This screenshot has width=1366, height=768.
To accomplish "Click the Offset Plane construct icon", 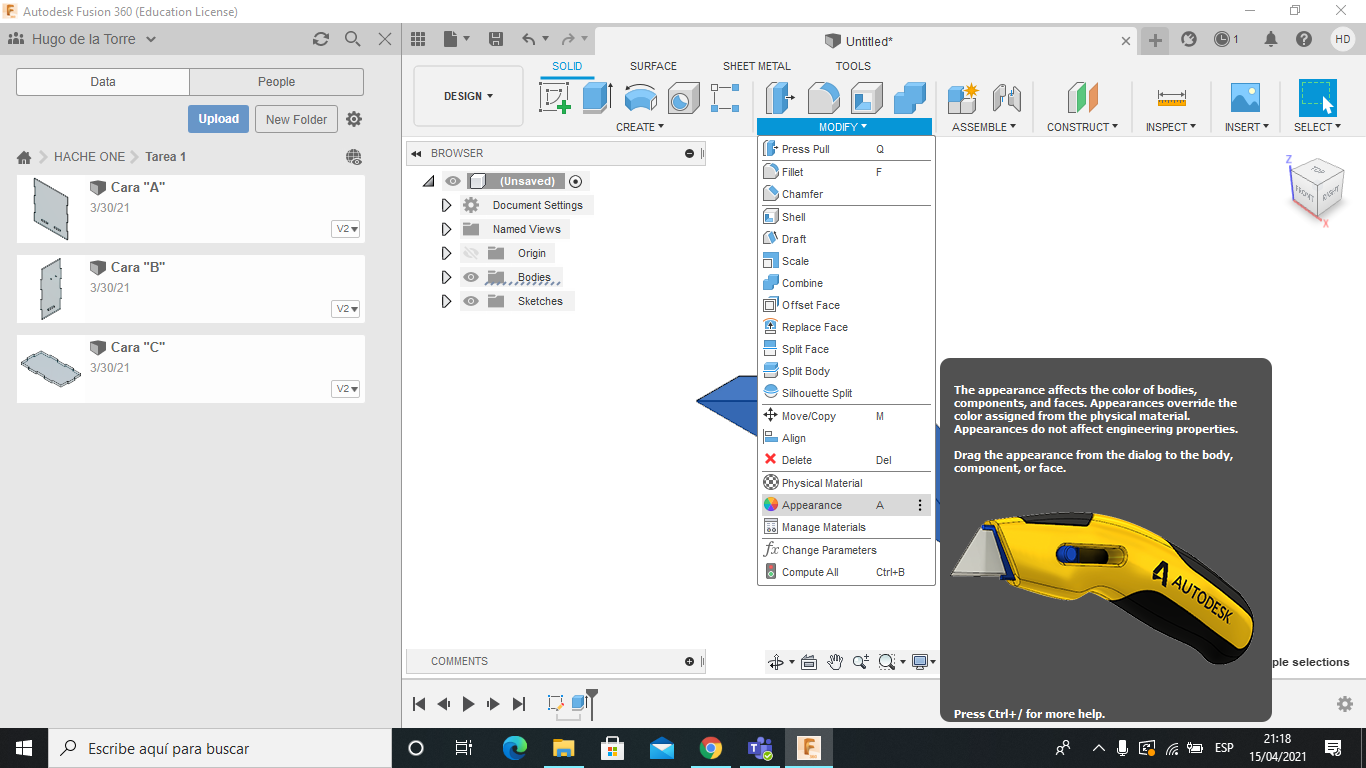I will (x=1083, y=98).
